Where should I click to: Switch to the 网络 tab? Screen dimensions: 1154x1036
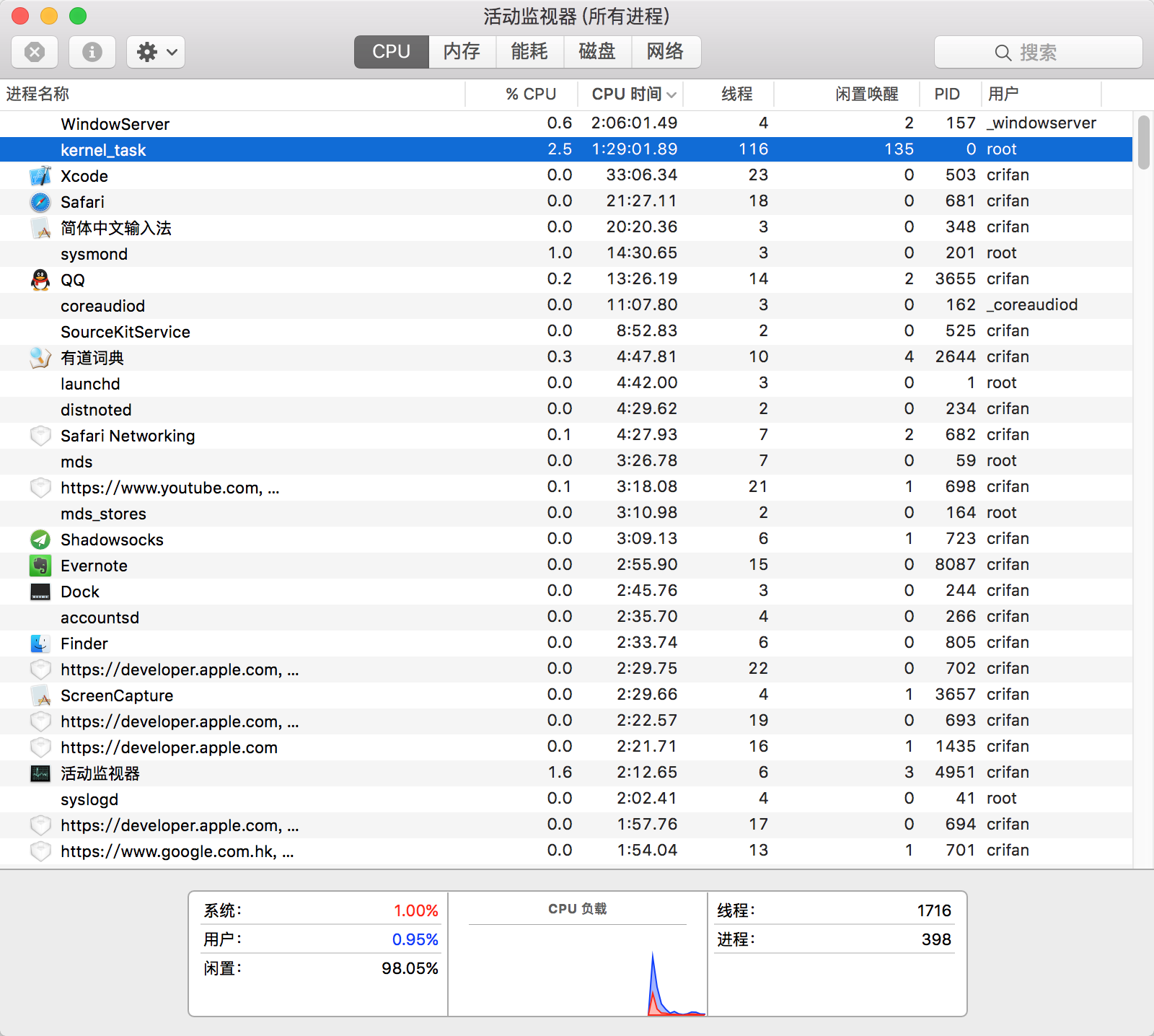pyautogui.click(x=666, y=52)
